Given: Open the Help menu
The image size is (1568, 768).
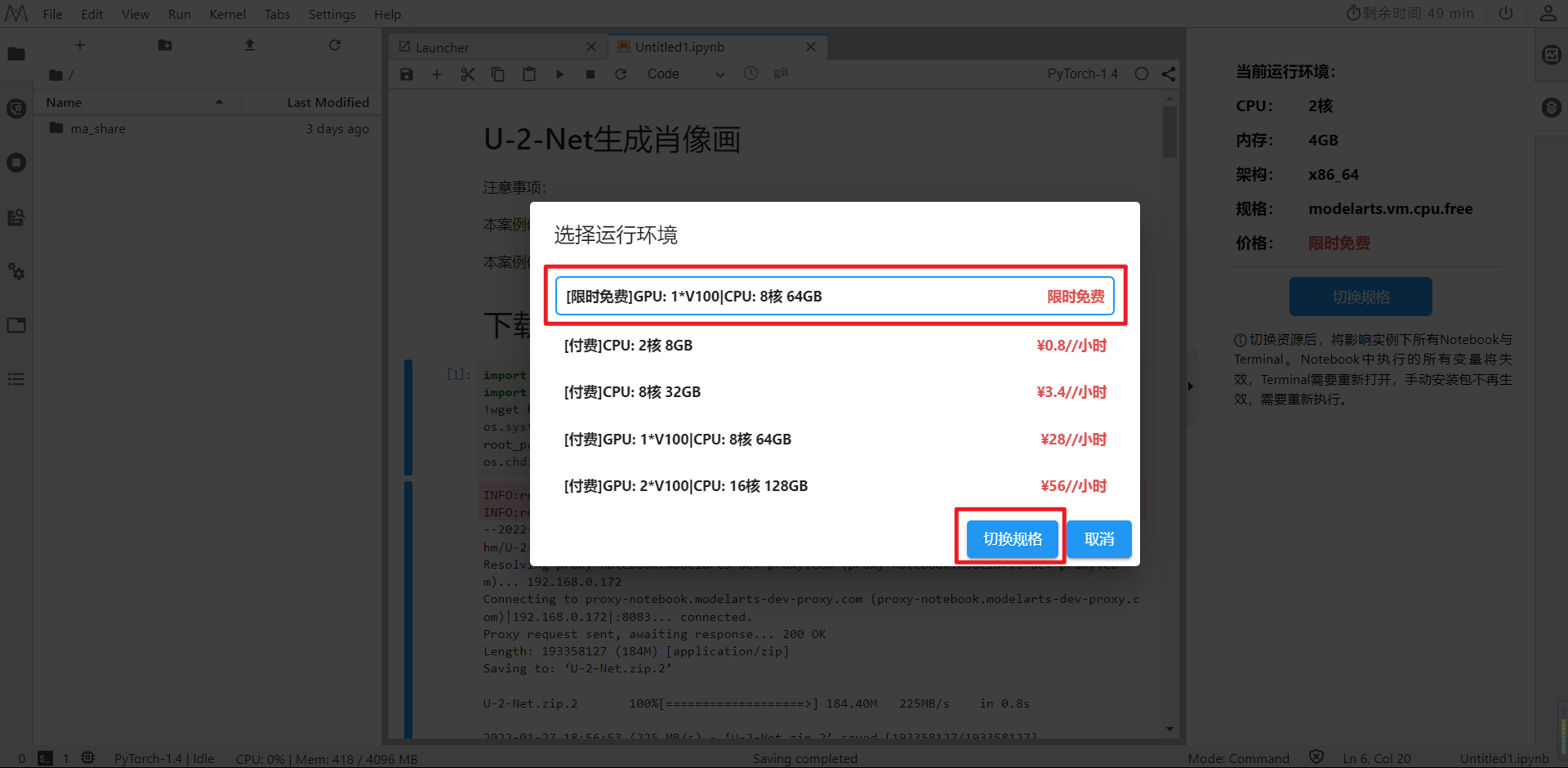Looking at the screenshot, I should click(x=388, y=14).
